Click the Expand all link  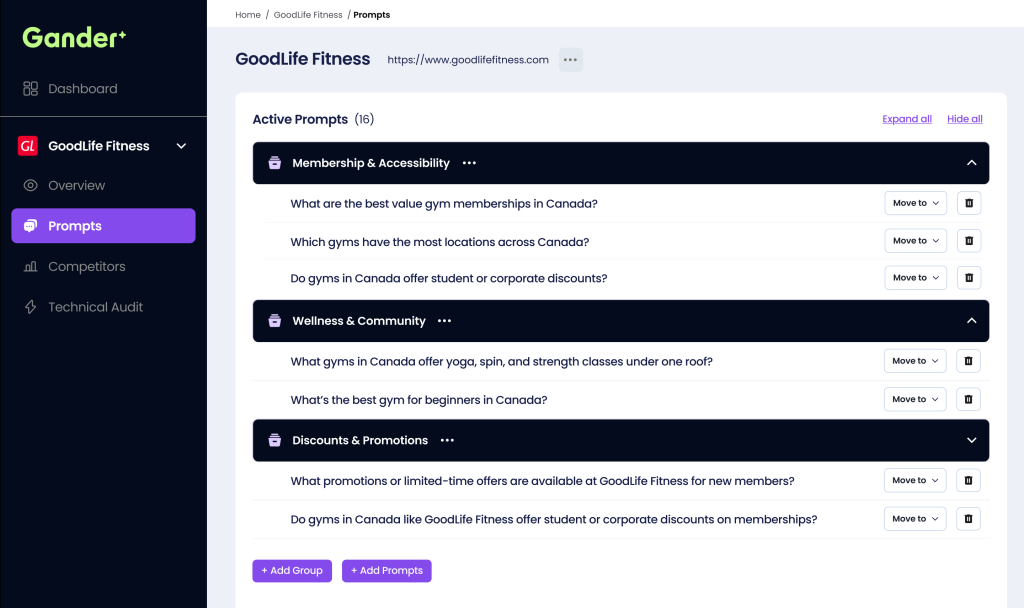pyautogui.click(x=907, y=119)
